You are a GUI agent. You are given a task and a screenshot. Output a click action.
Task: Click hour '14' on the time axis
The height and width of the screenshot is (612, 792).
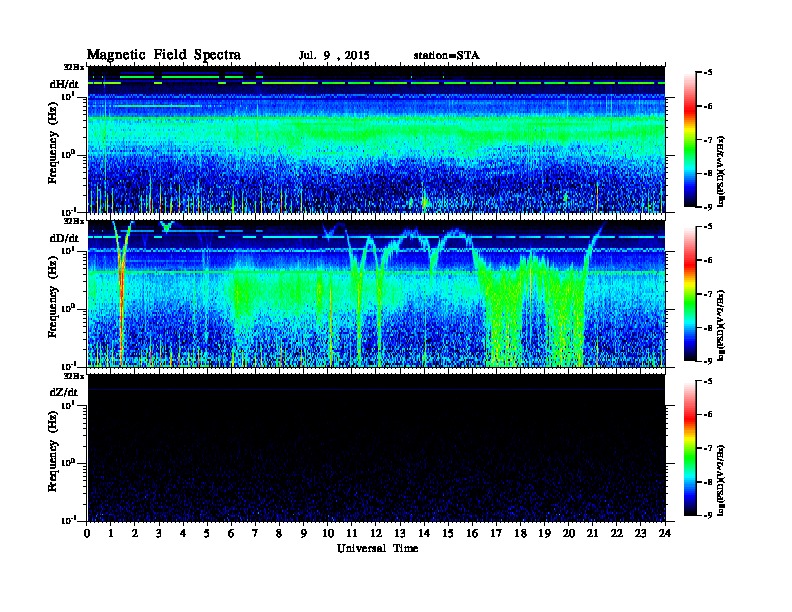424,534
